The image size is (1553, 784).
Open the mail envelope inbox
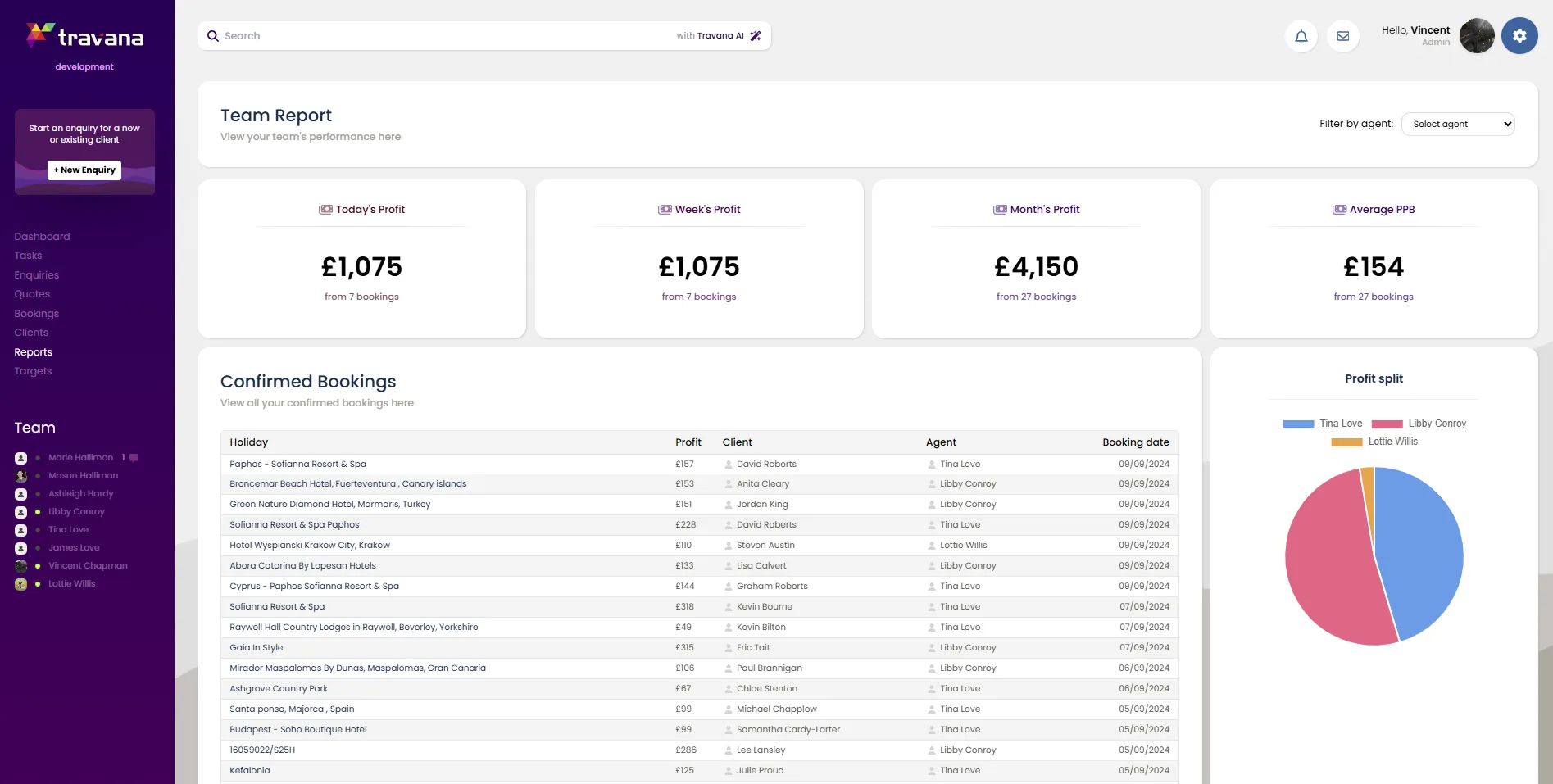(x=1342, y=36)
